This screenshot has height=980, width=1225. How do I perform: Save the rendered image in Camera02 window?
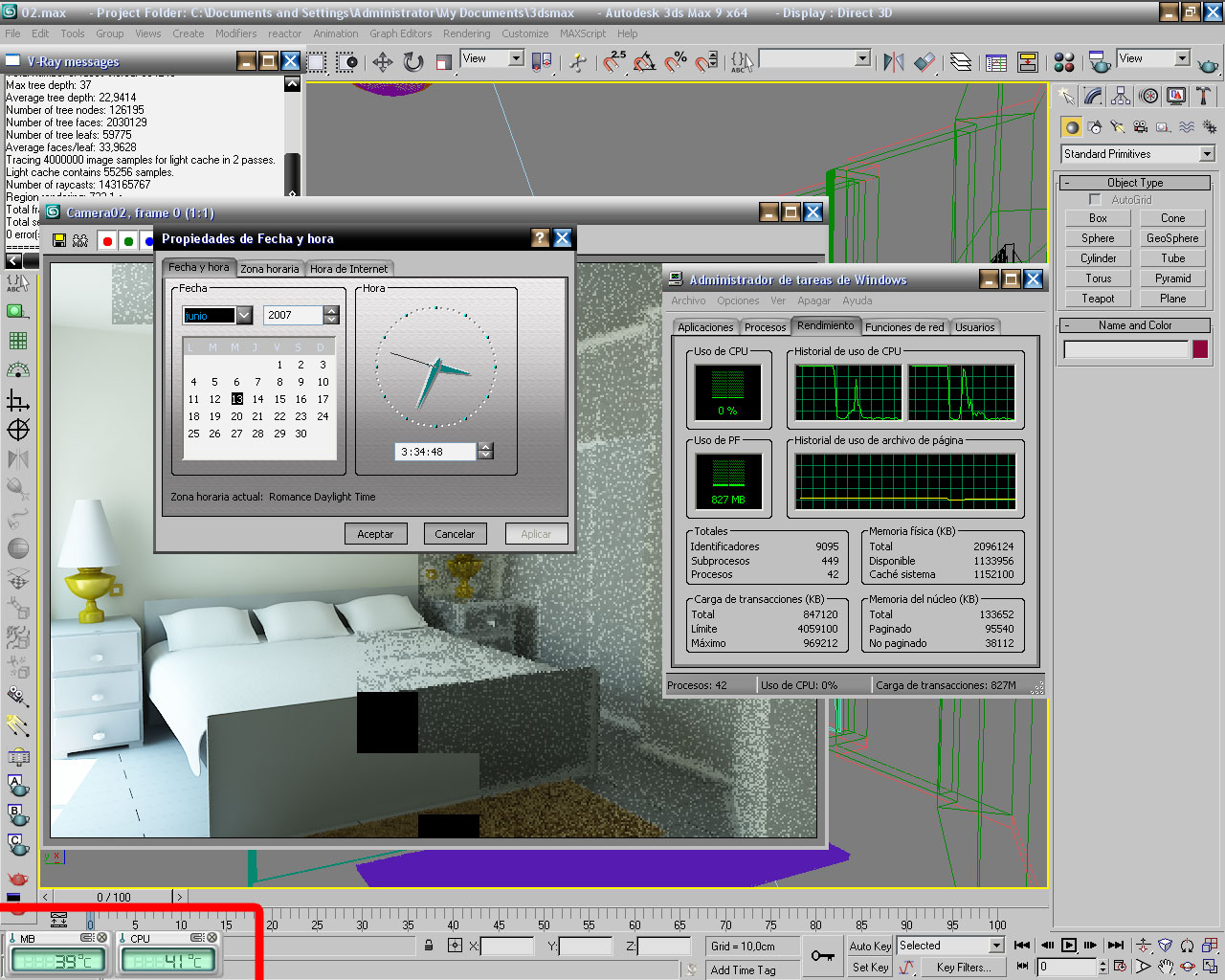point(59,240)
